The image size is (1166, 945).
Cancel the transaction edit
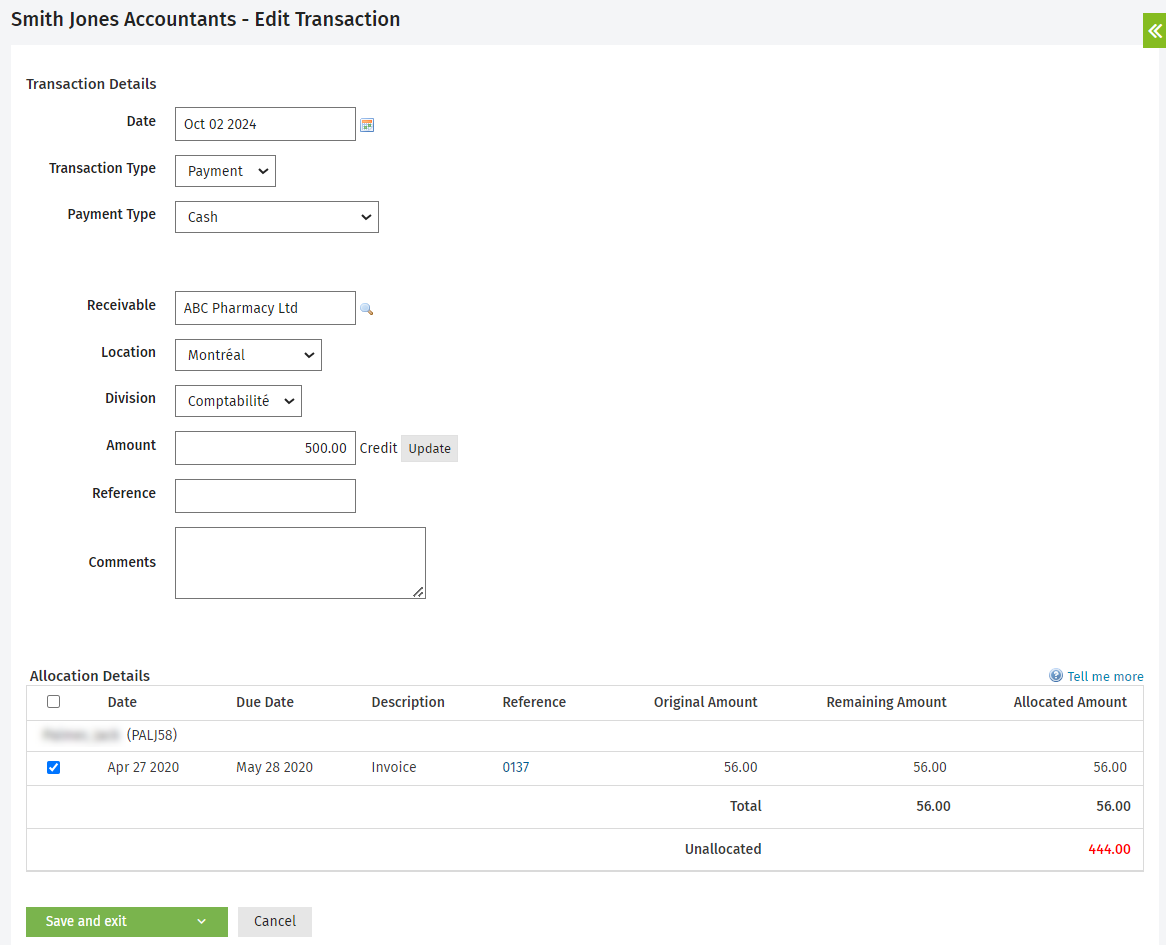point(275,922)
